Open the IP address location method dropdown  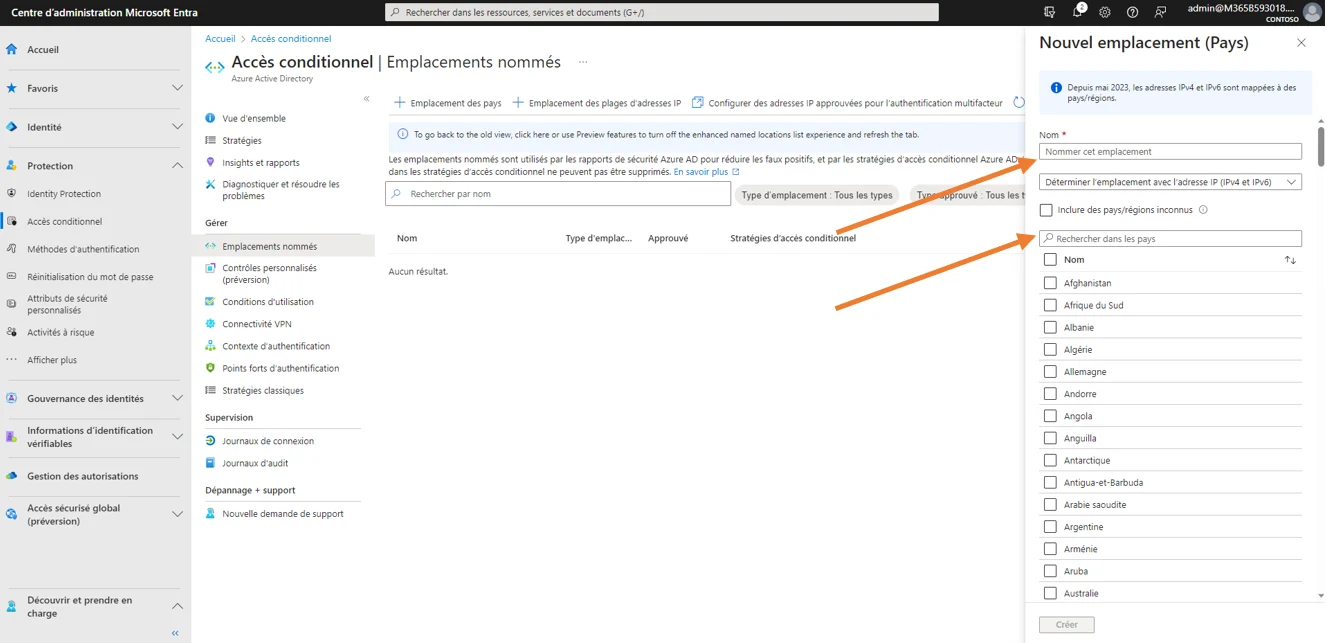coord(1170,182)
